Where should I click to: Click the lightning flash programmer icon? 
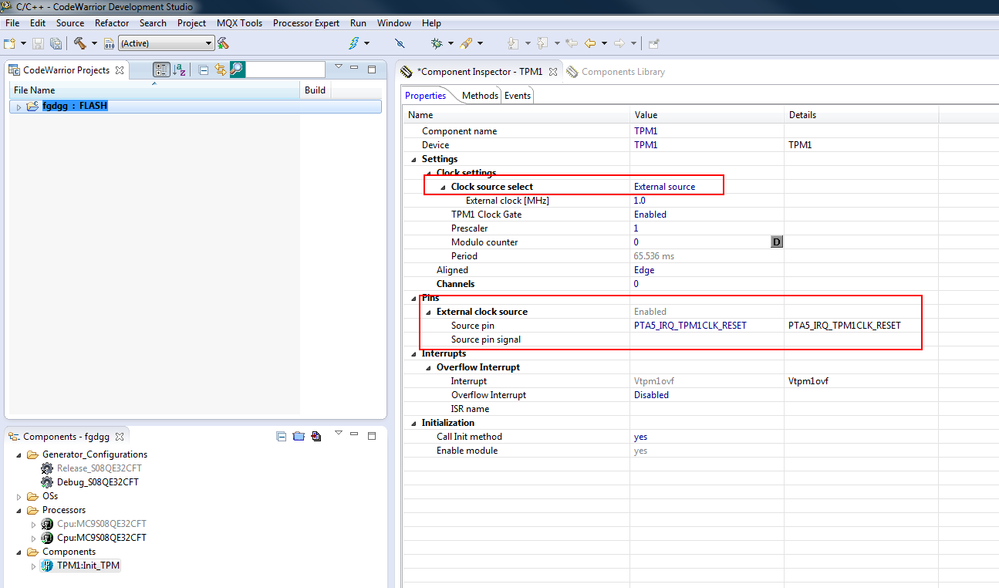tap(354, 43)
